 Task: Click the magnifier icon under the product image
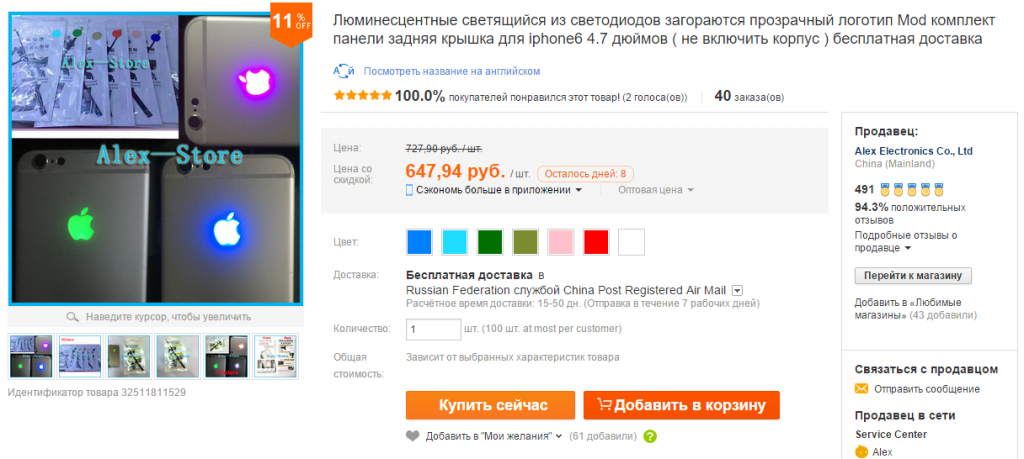click(73, 317)
